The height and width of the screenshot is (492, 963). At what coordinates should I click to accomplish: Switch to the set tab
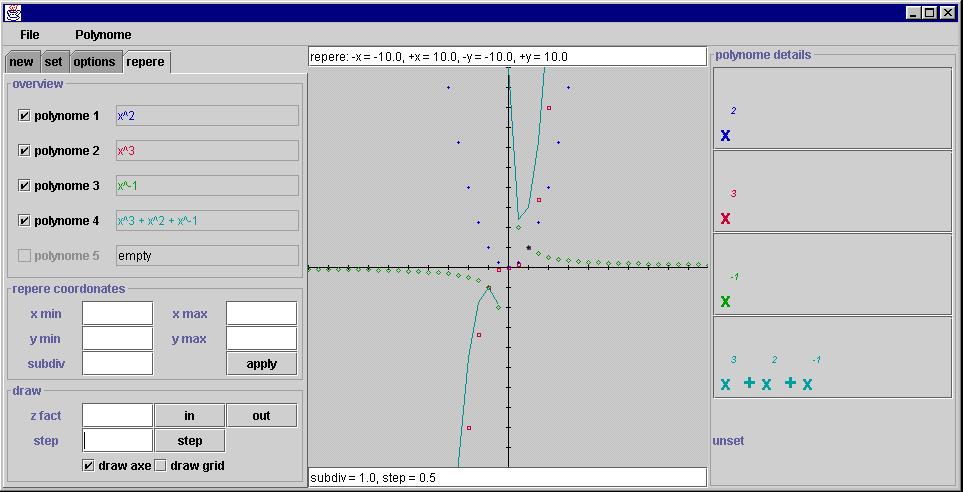pos(53,62)
